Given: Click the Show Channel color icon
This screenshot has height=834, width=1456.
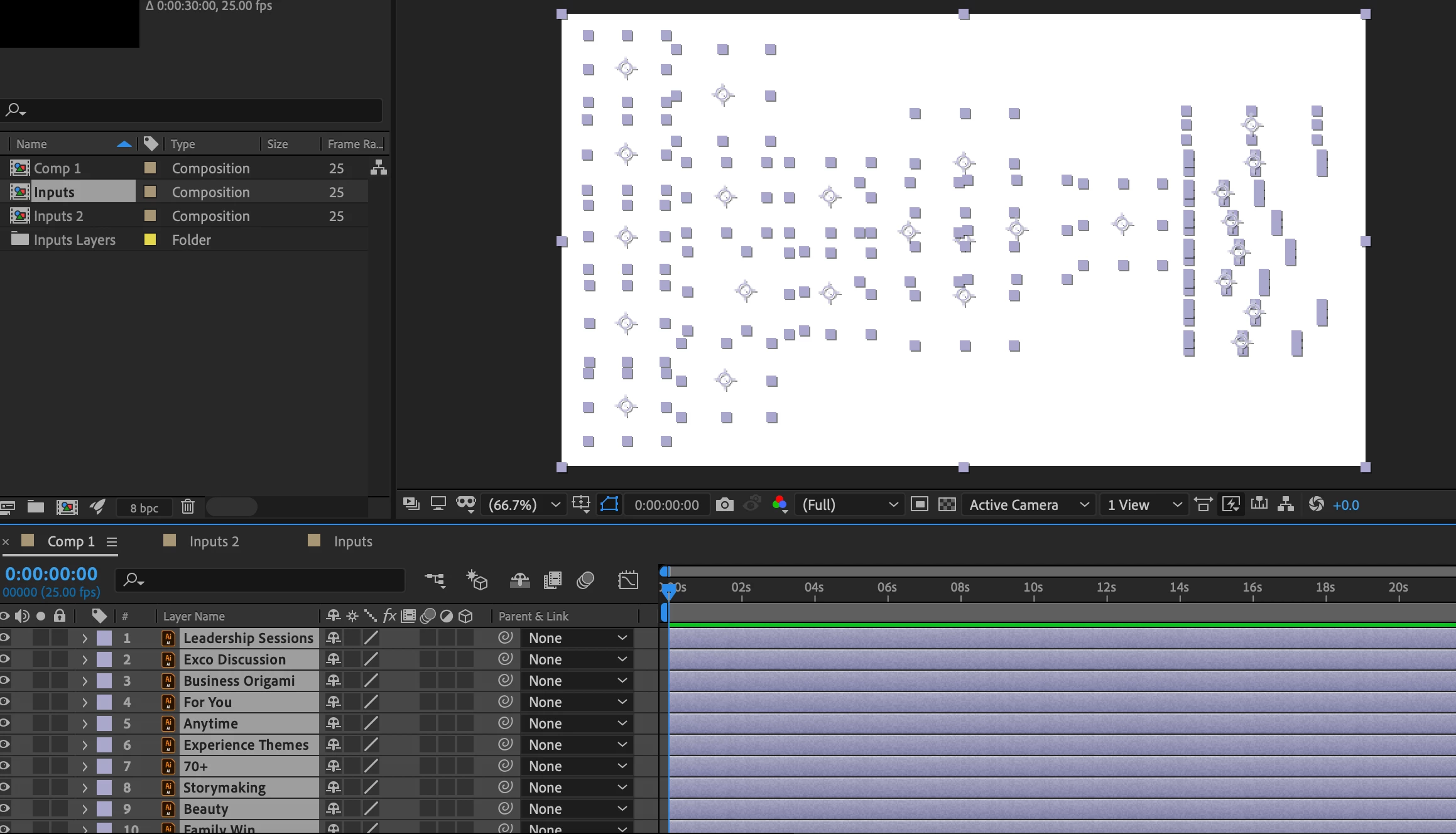Looking at the screenshot, I should point(780,504).
